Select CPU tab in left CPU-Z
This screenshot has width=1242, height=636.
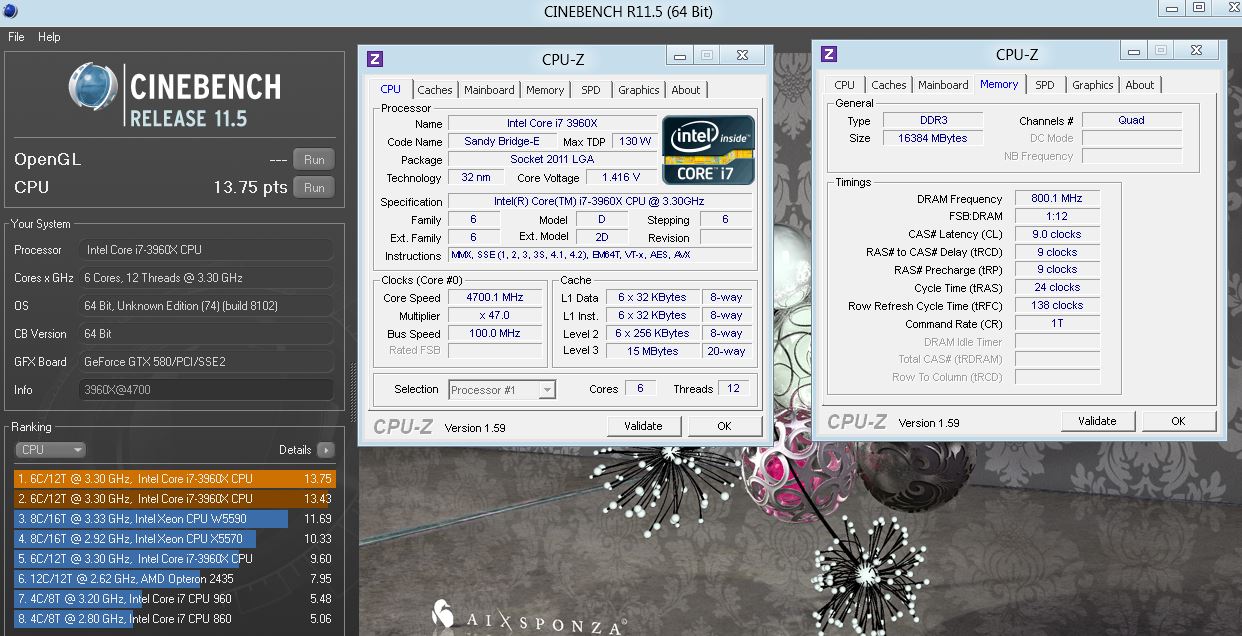pos(390,90)
